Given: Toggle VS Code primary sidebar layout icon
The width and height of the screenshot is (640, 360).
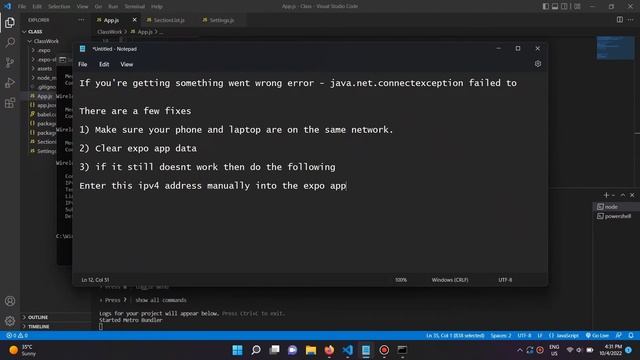Looking at the screenshot, I should (546, 6).
